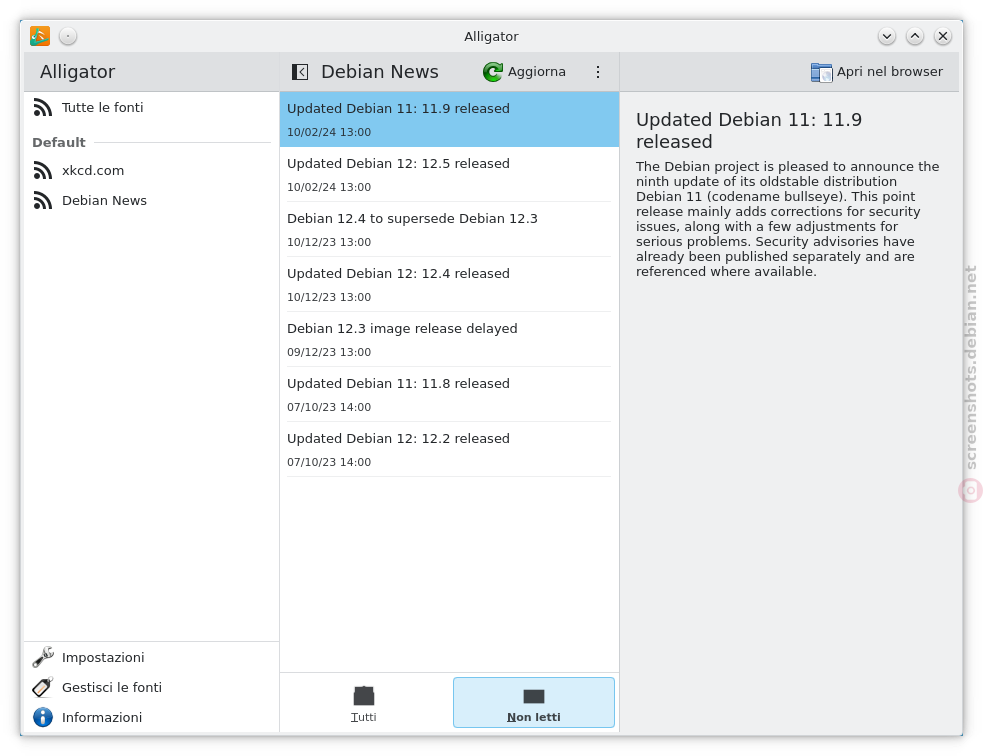Open Impostazioni settings
The height and width of the screenshot is (756, 983).
tap(151, 658)
